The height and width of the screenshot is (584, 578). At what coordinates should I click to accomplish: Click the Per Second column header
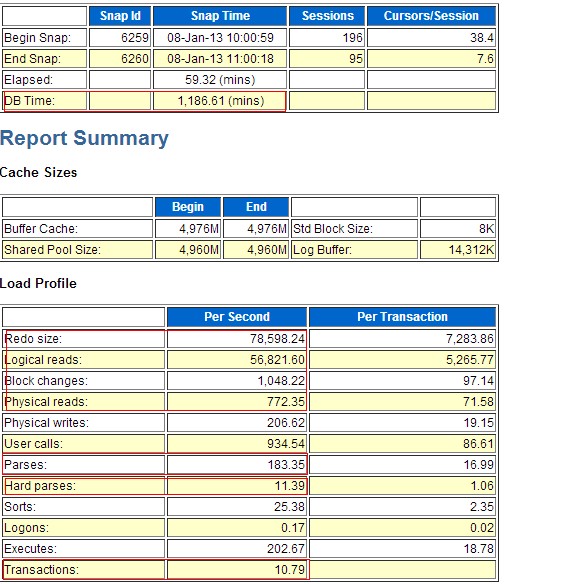click(x=237, y=317)
